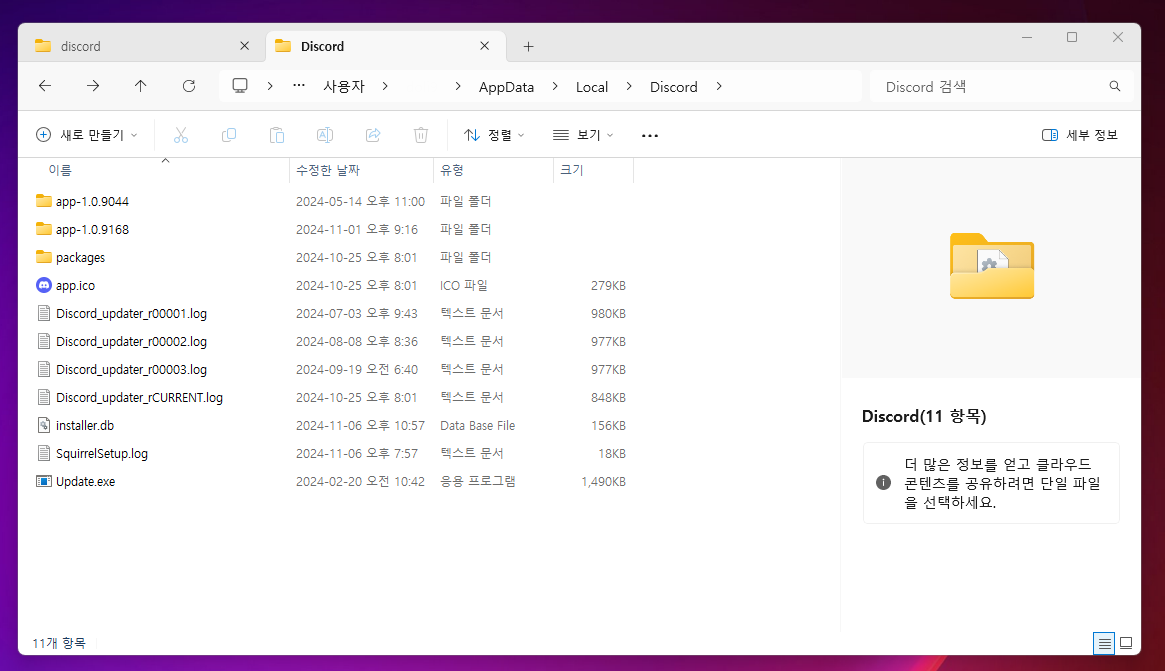Click the info icon in details pane

coord(883,482)
